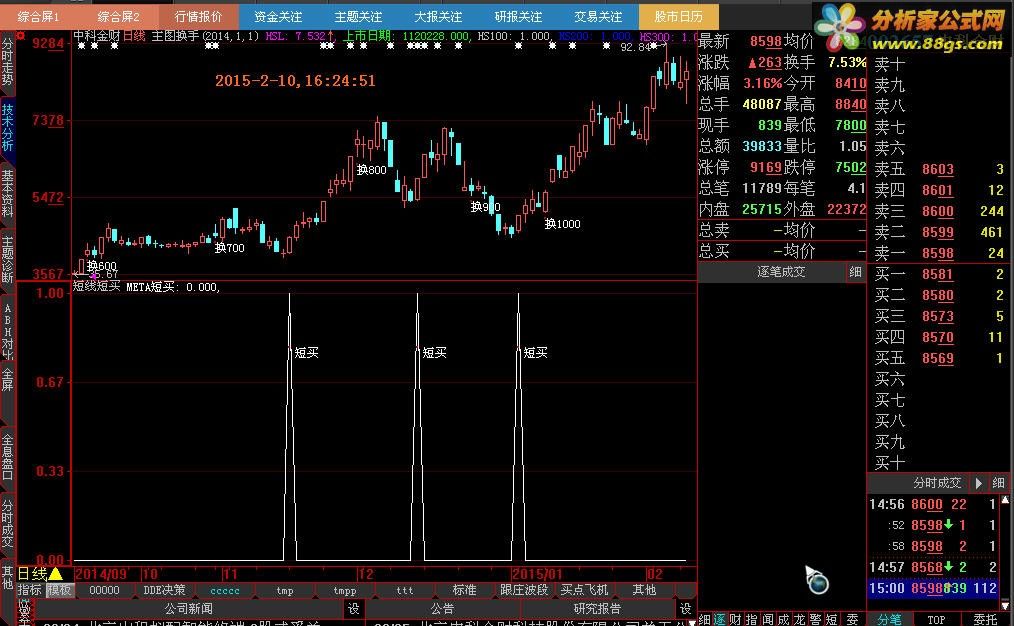Open the 行情报价 tab
This screenshot has width=1014, height=626.
(198, 16)
